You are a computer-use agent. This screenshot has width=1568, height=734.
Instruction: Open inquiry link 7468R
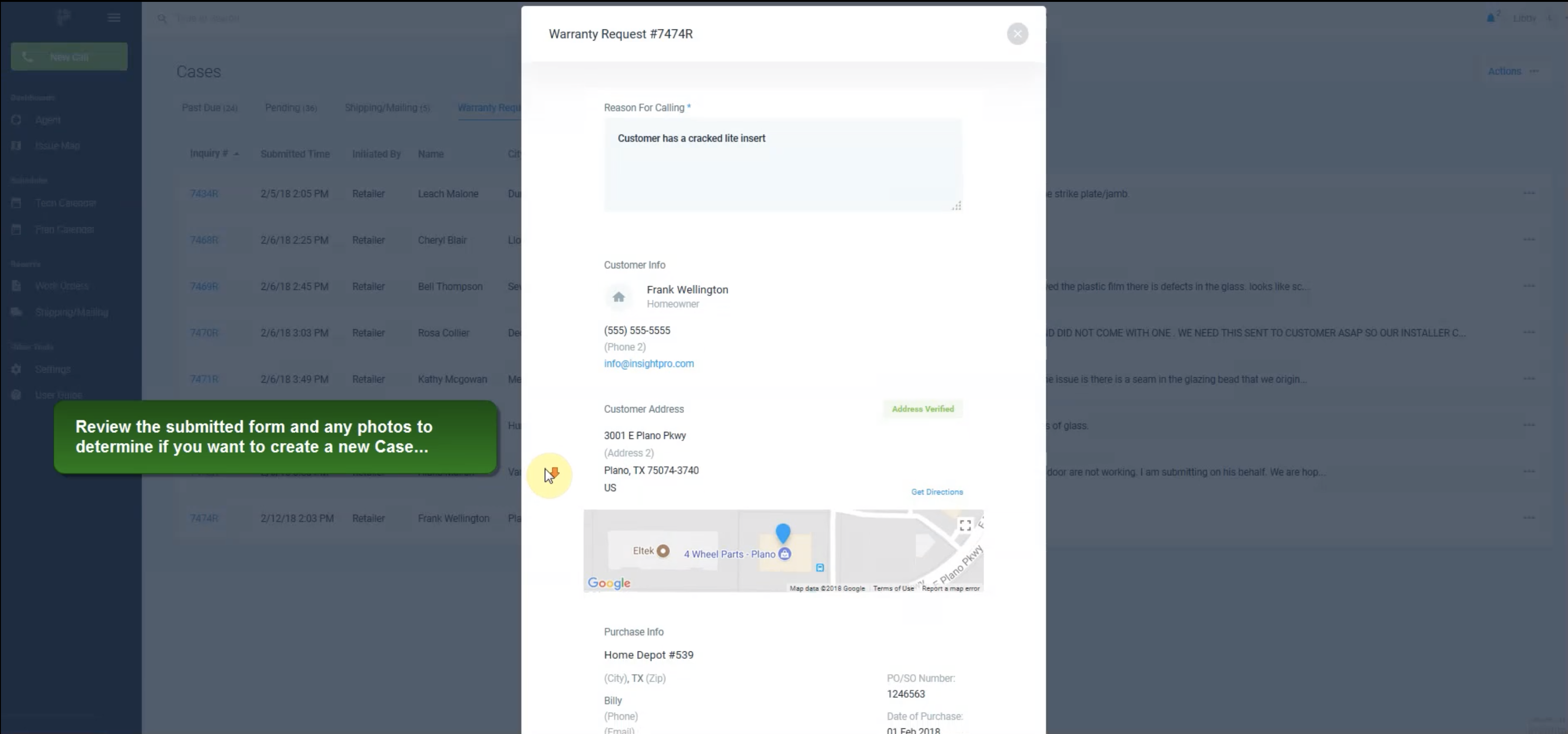point(203,240)
